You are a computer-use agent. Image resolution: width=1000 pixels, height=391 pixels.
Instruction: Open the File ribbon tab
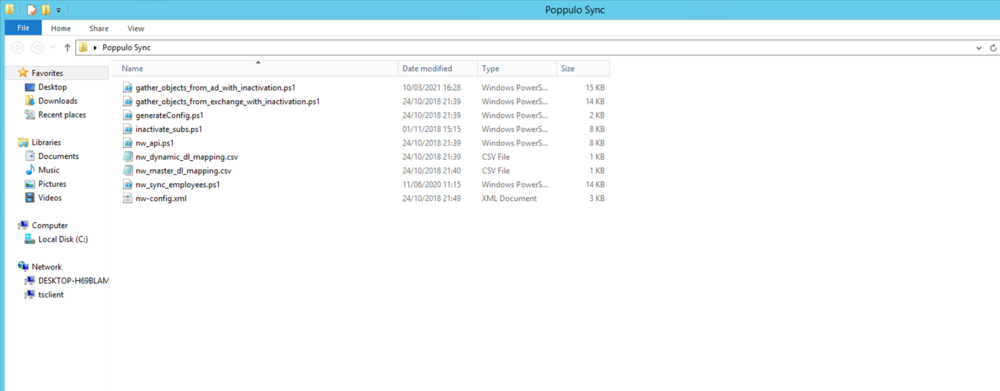pos(23,28)
